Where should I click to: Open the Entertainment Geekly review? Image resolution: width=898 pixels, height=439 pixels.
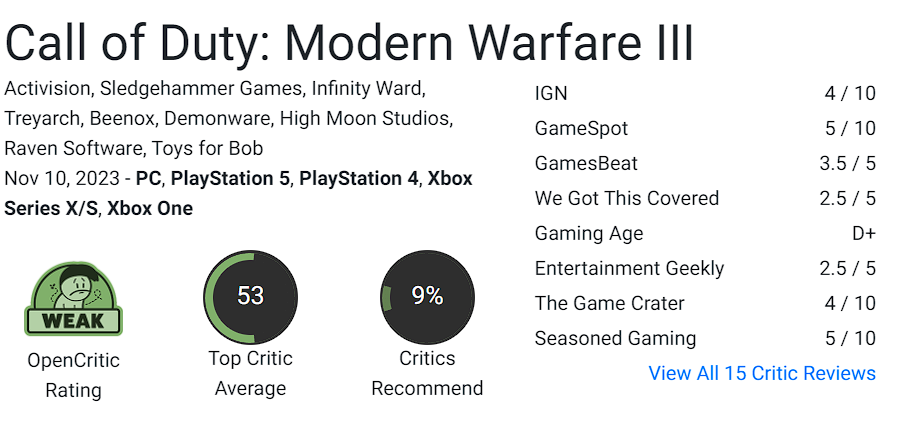[629, 268]
